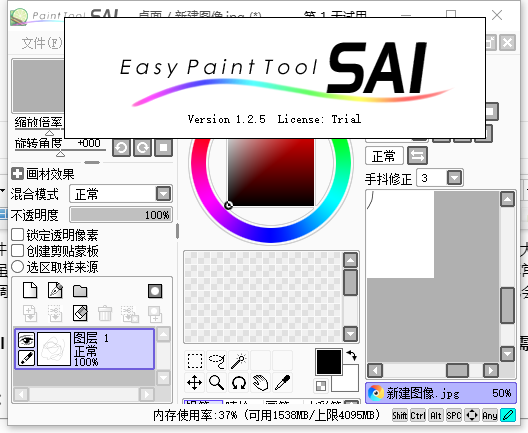Click the crosshair icon in status bar
This screenshot has height=433, width=528.
tap(472, 415)
